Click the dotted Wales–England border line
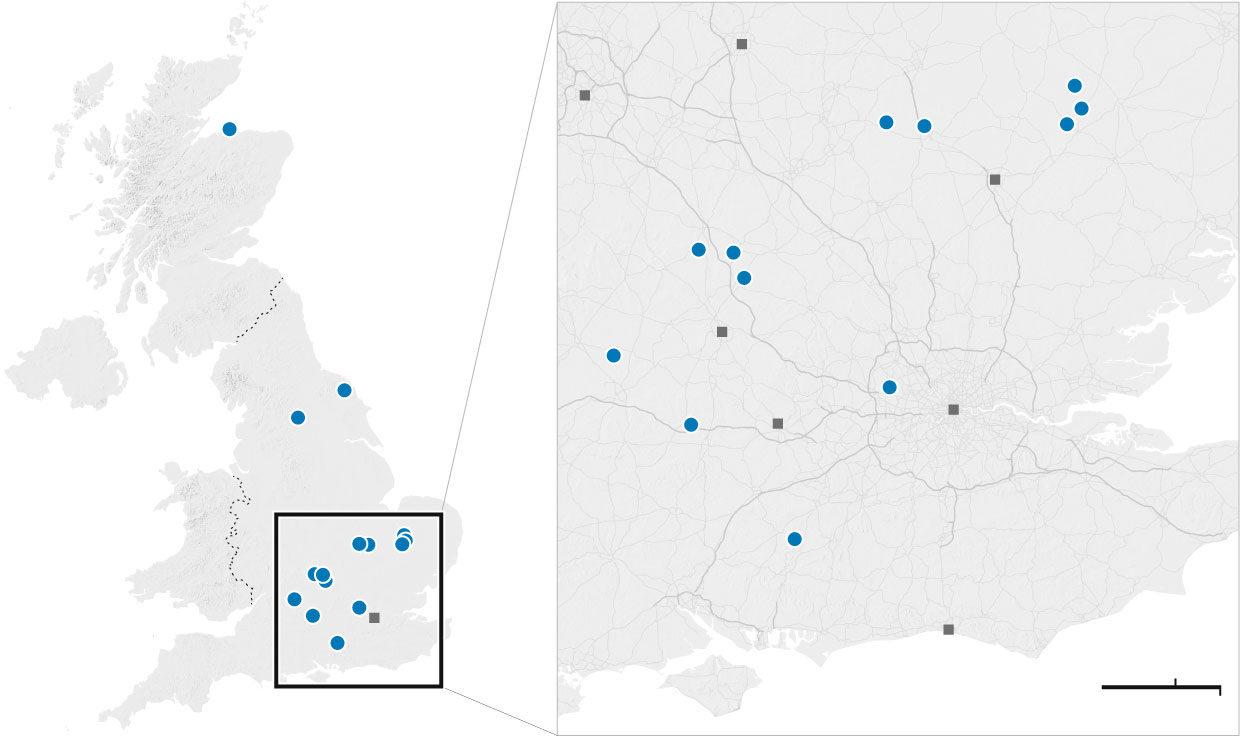This screenshot has height=742, width=1240. click(x=238, y=540)
